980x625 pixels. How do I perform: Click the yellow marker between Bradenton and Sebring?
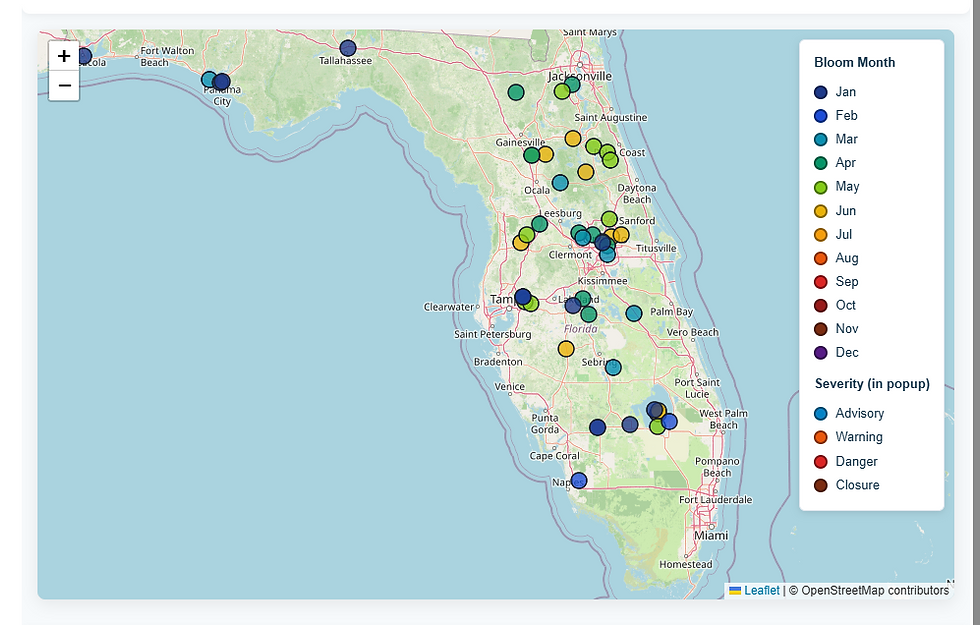click(566, 349)
